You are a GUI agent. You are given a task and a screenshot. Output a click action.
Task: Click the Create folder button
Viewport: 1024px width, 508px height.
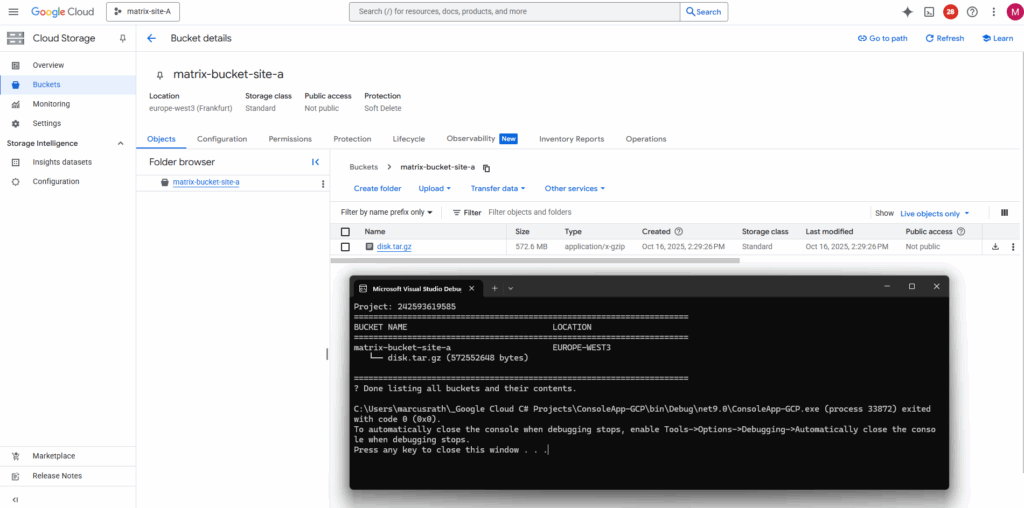(377, 188)
